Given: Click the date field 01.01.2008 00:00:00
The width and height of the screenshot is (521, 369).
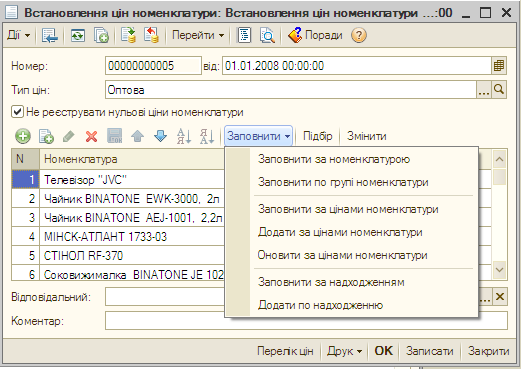Looking at the screenshot, I should pos(357,66).
